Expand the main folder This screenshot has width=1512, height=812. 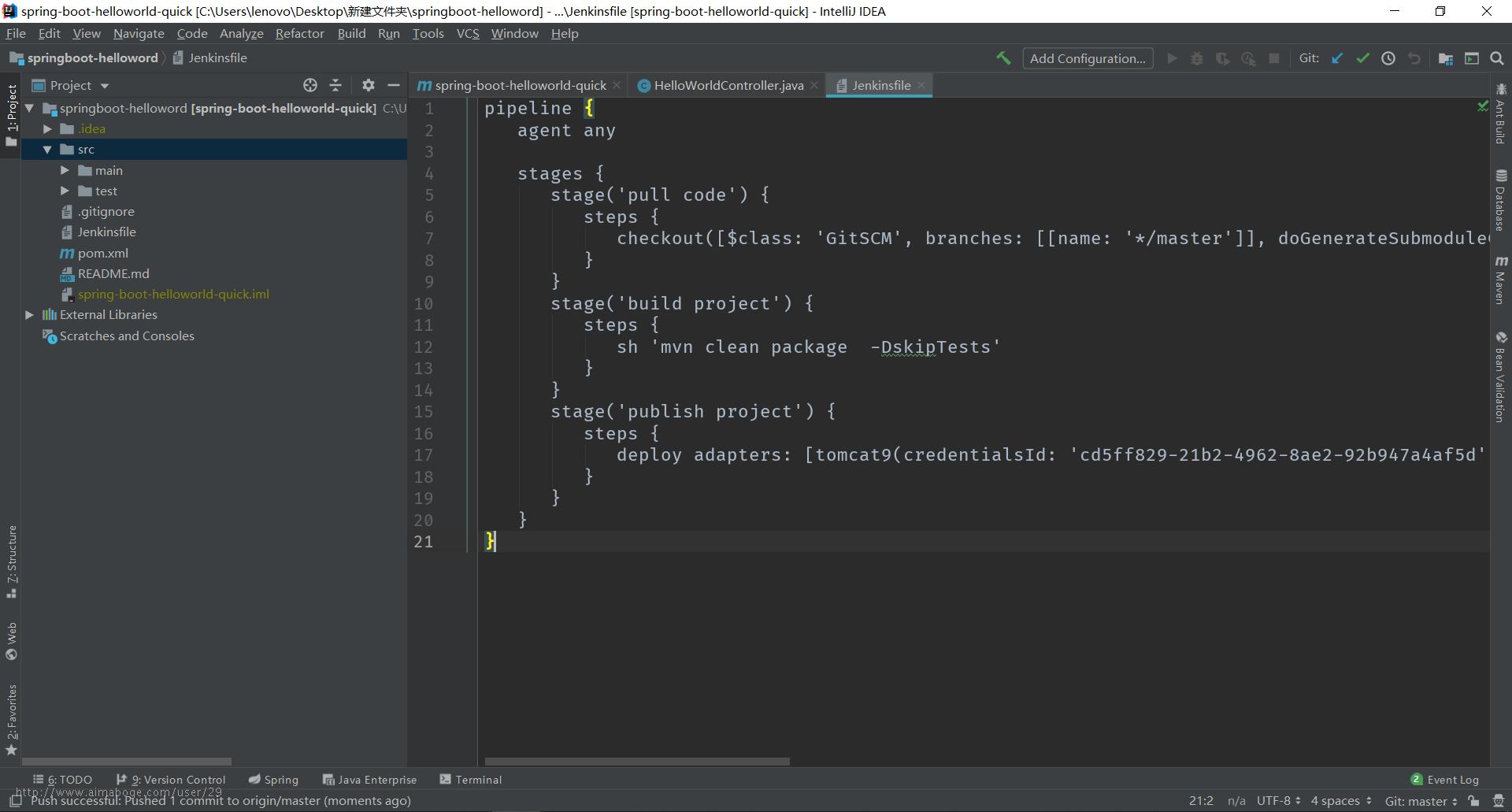click(x=65, y=170)
